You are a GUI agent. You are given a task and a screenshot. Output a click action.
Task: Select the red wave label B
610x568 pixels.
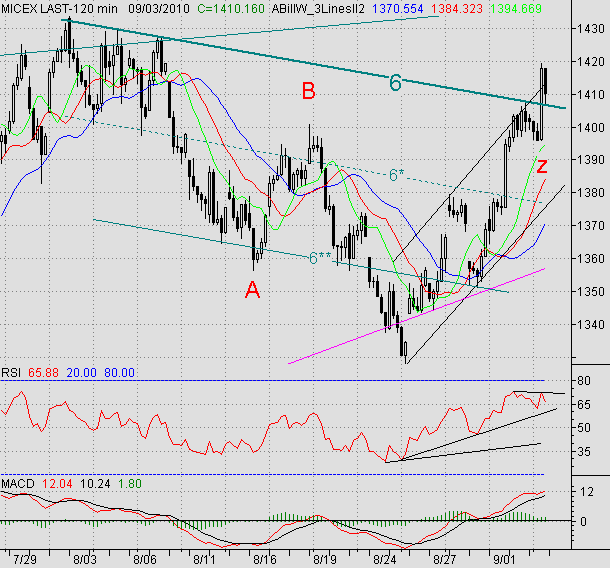pos(309,92)
